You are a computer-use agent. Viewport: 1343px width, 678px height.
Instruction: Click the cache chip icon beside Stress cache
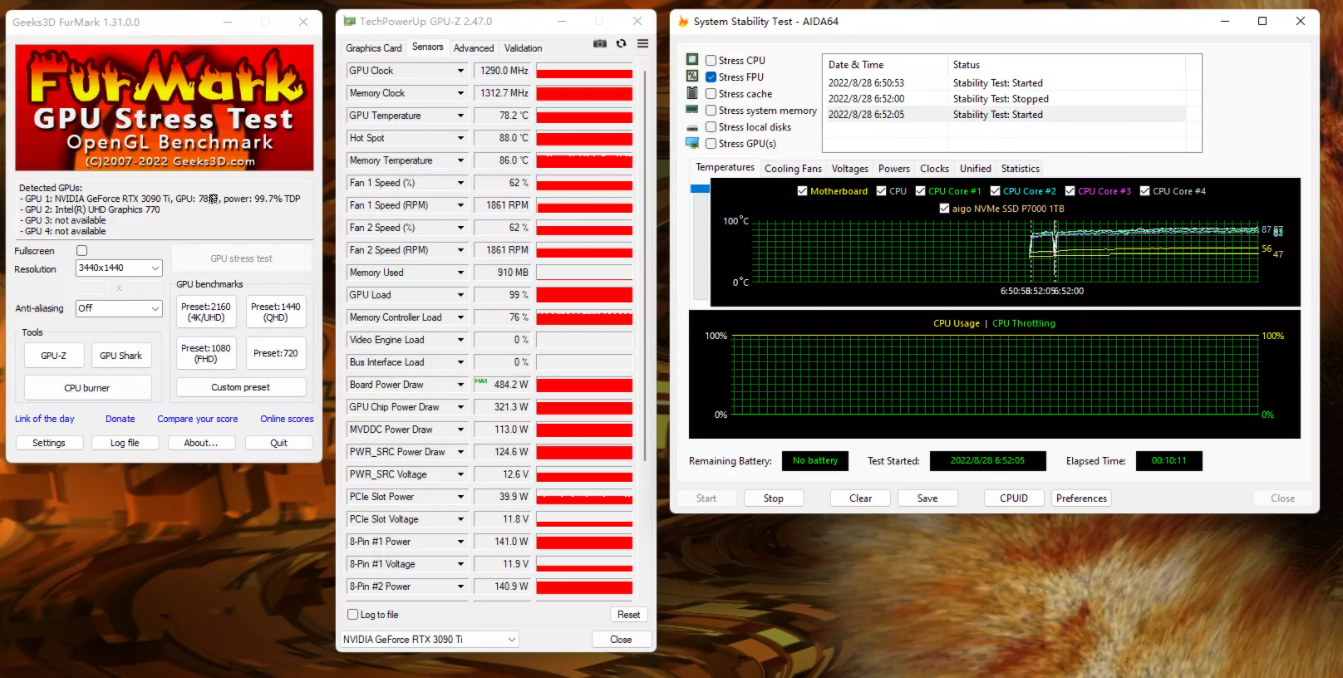[x=692, y=93]
